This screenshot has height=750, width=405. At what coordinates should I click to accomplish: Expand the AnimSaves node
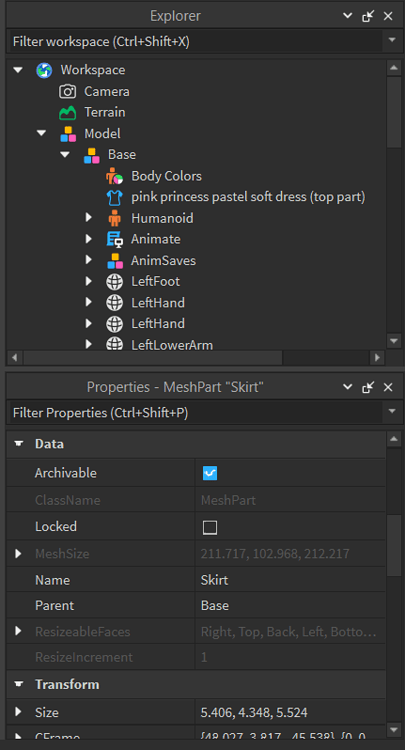[x=88, y=260]
